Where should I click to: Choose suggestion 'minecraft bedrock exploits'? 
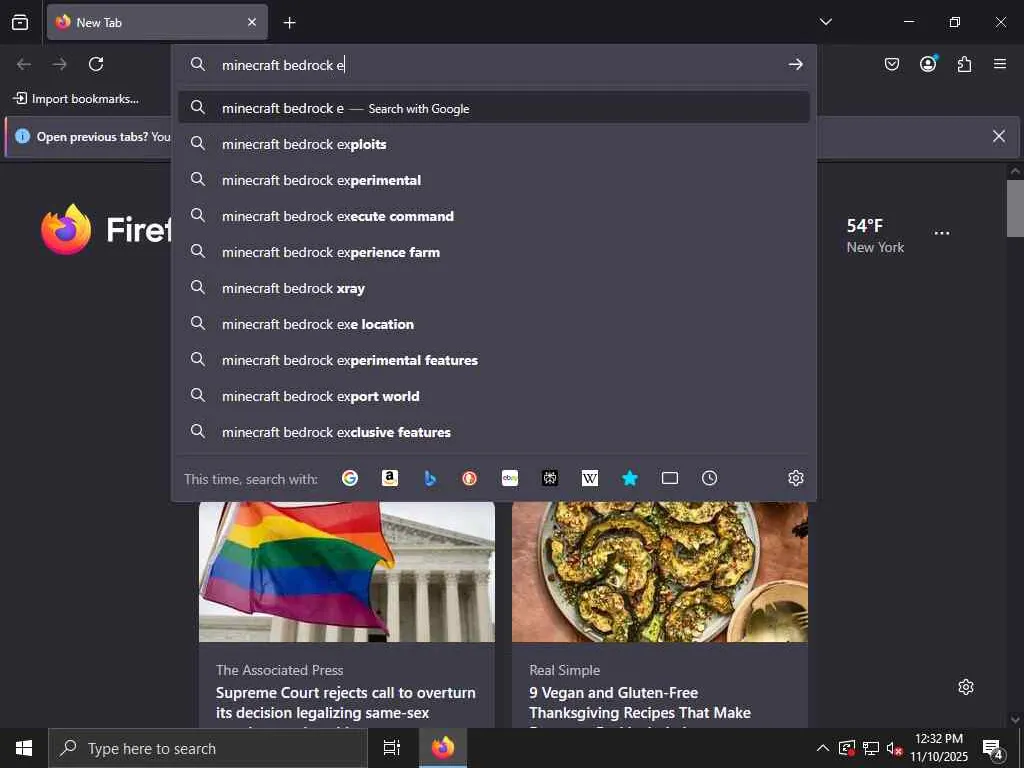point(494,144)
